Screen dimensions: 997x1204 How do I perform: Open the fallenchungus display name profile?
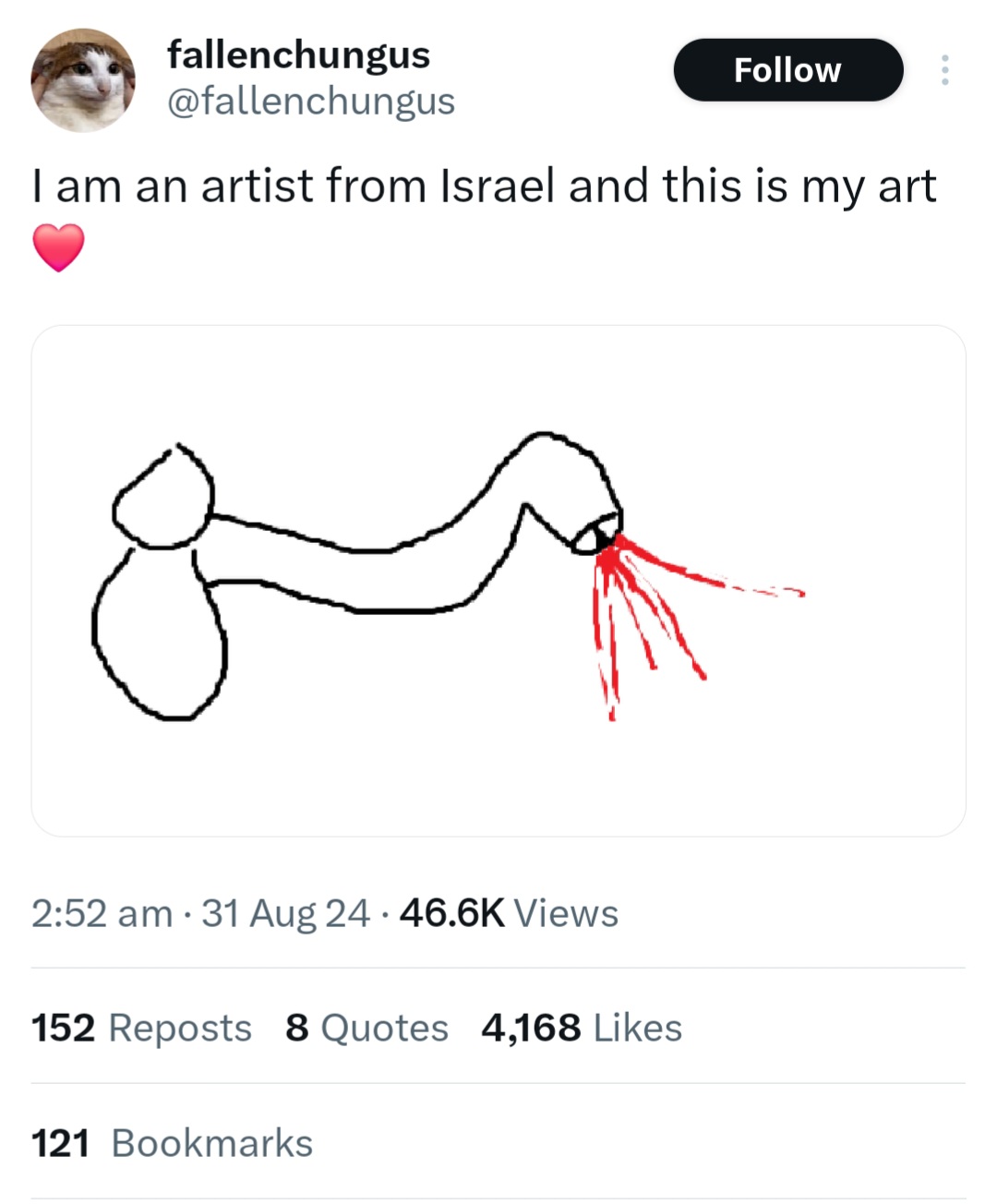(x=298, y=54)
